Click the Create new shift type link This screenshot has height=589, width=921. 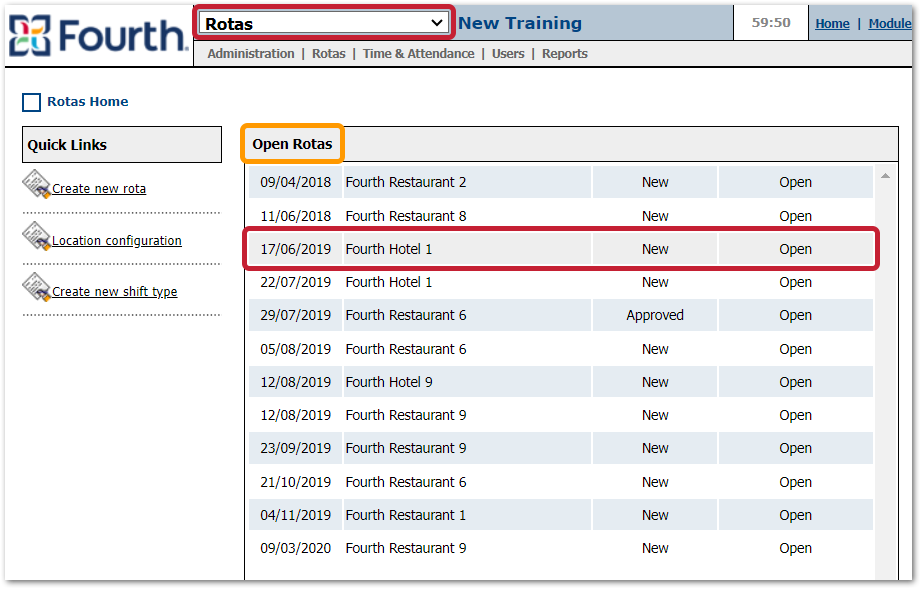pos(115,291)
